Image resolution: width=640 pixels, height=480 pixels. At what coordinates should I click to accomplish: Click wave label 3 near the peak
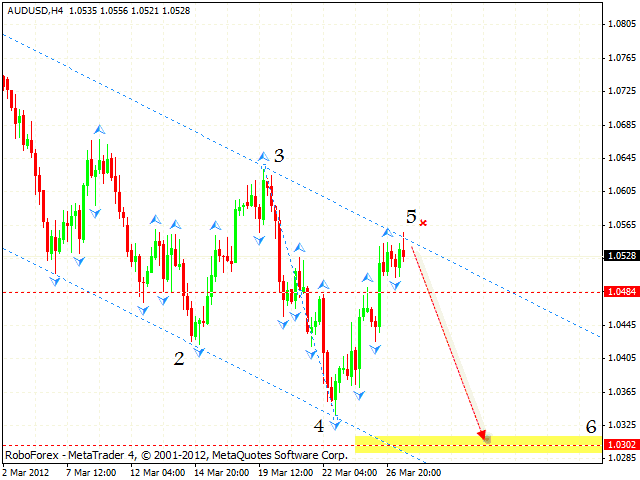pyautogui.click(x=279, y=155)
